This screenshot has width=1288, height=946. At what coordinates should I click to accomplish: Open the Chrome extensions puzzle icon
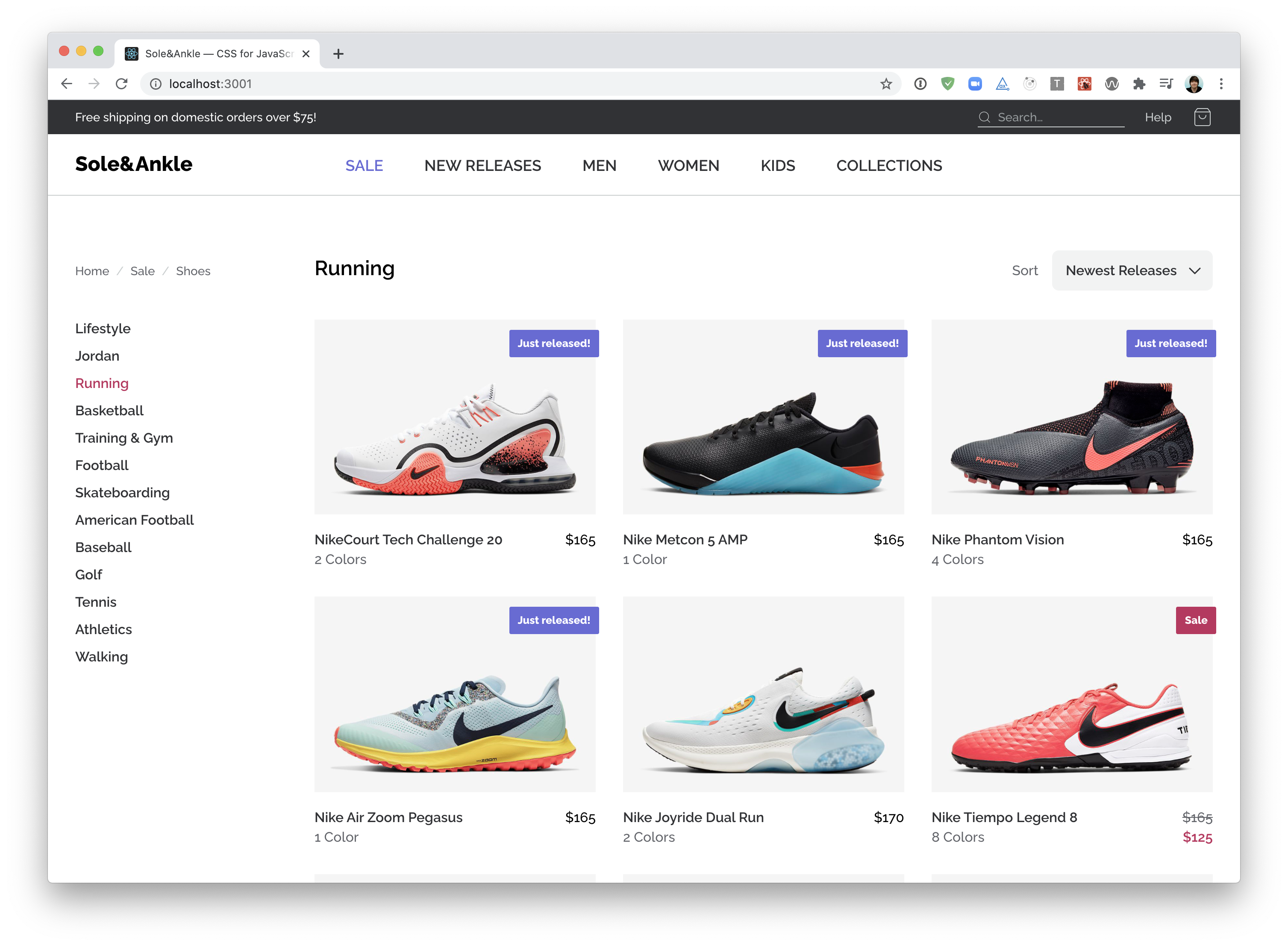(x=1138, y=84)
